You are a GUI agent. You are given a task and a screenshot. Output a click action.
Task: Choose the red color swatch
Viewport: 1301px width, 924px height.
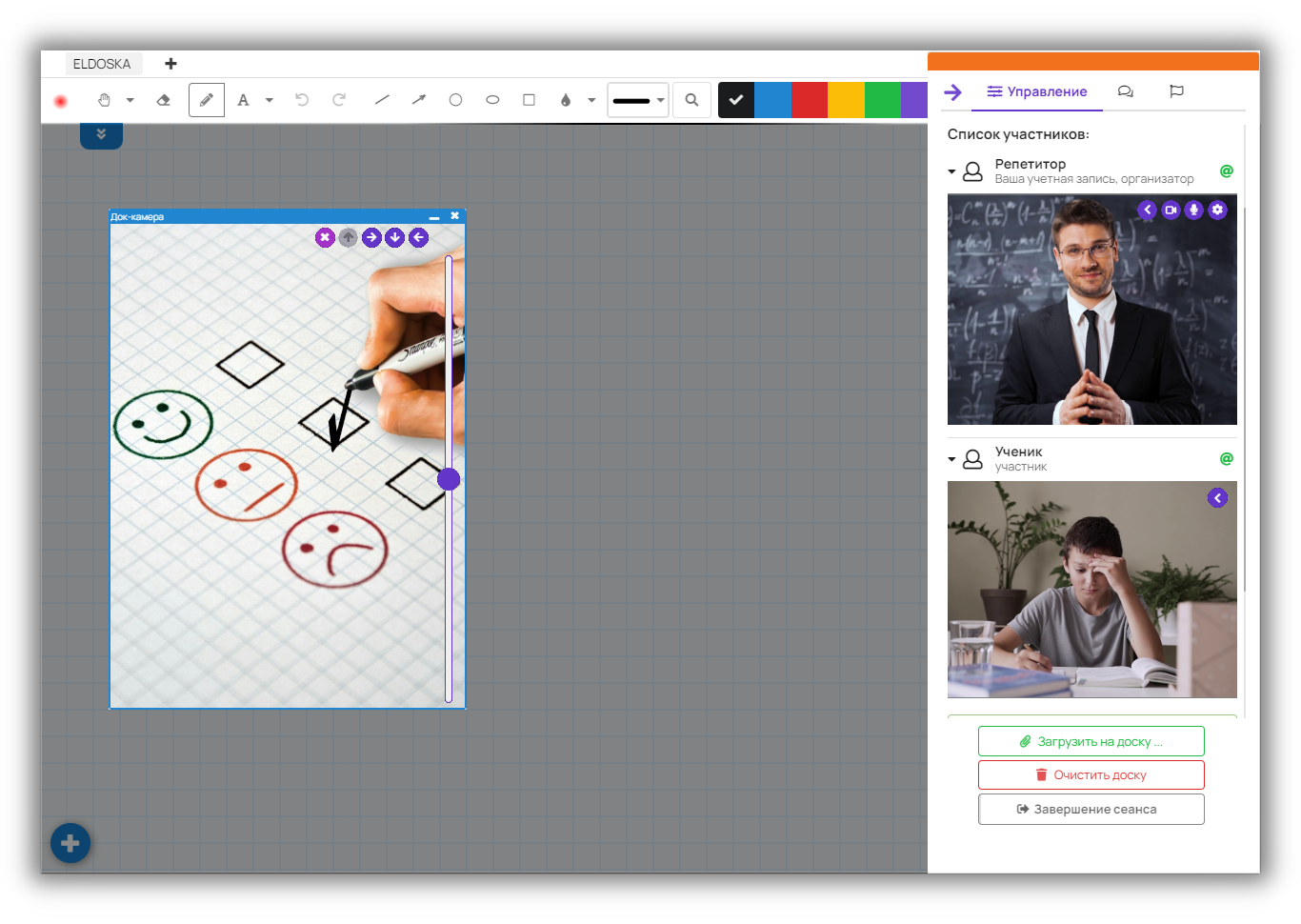pyautogui.click(x=809, y=100)
